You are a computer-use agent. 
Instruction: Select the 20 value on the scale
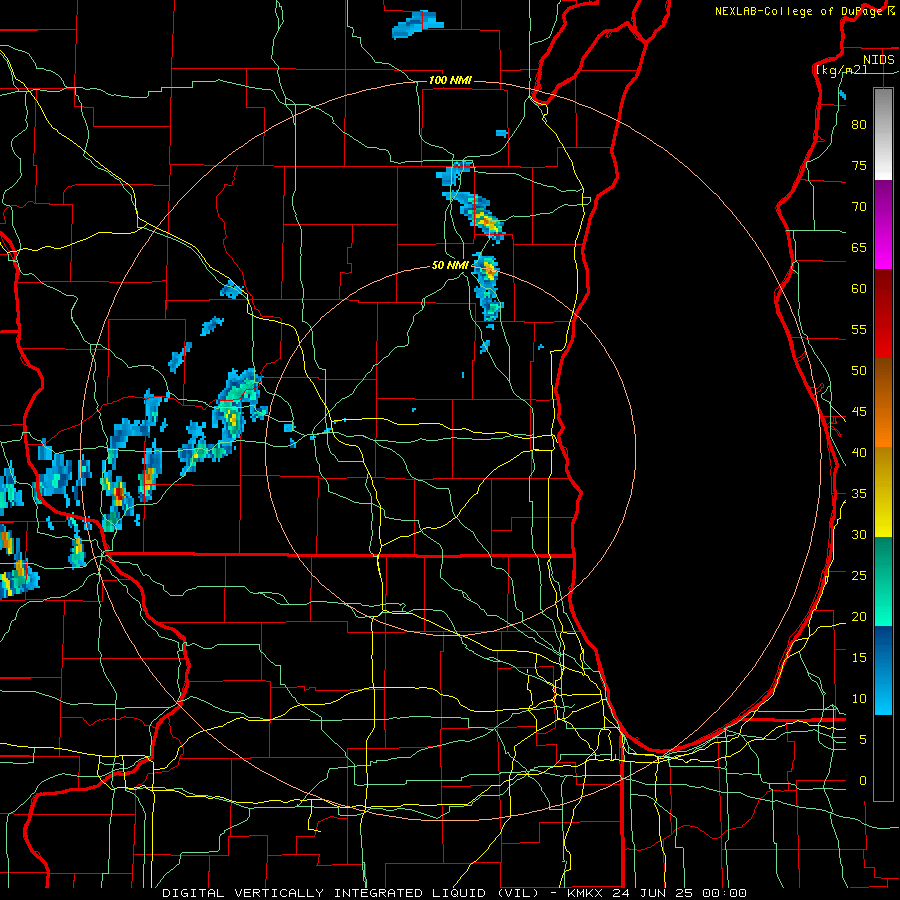pyautogui.click(x=859, y=616)
